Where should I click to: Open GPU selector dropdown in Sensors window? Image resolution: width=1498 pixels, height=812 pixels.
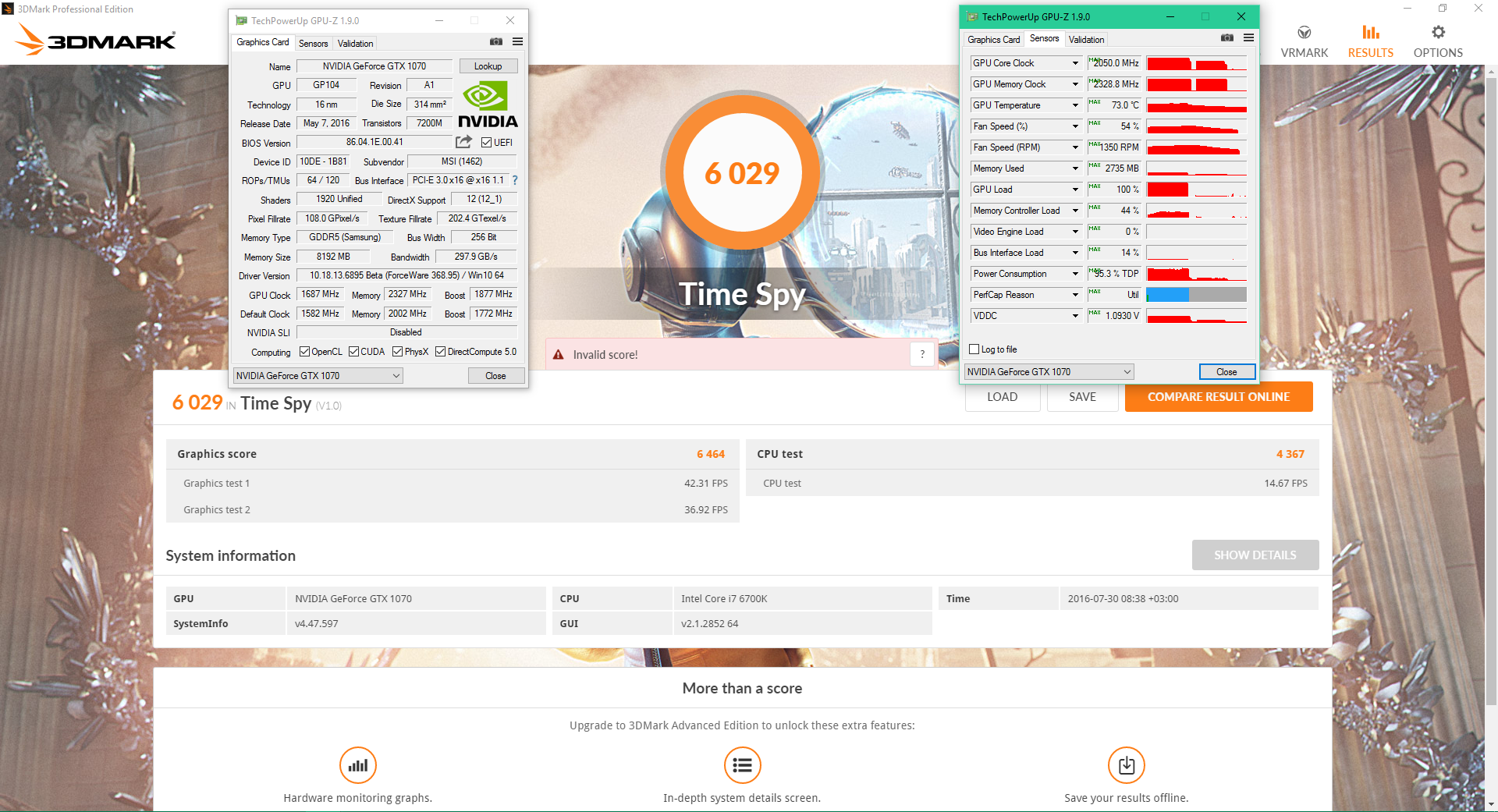[1049, 372]
